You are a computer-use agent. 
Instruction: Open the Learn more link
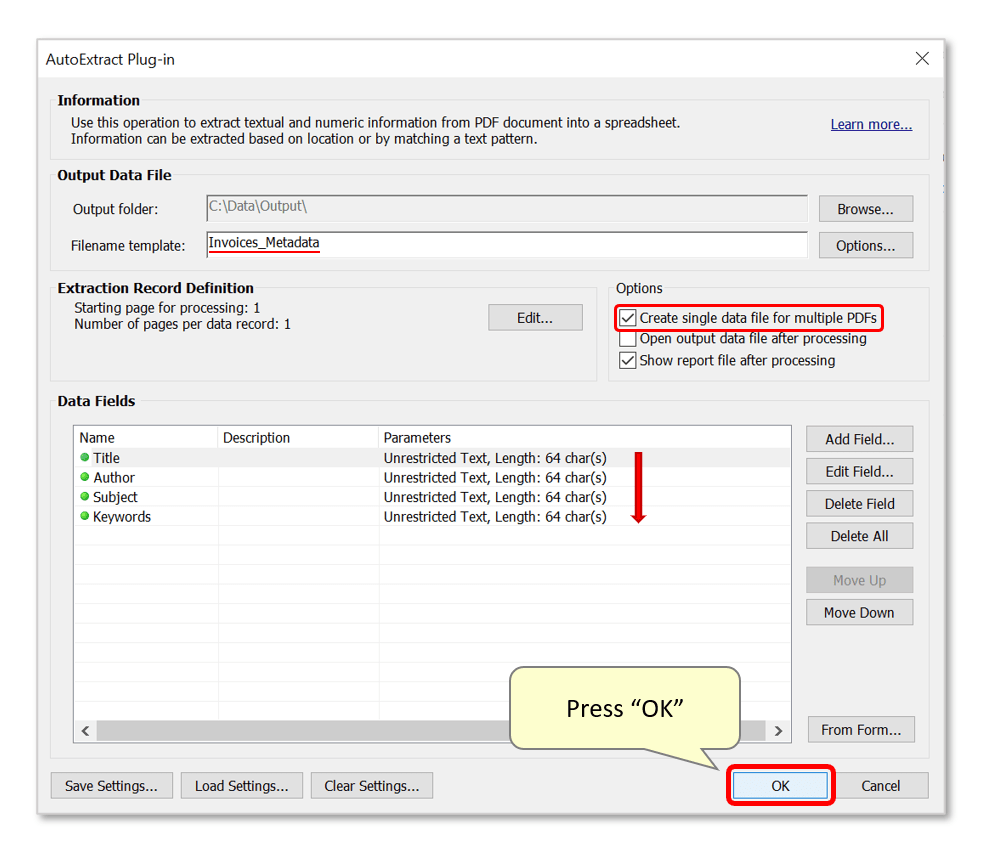[870, 124]
